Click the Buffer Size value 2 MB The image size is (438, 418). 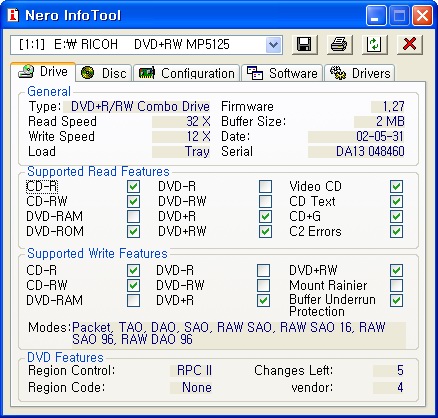click(x=380, y=122)
